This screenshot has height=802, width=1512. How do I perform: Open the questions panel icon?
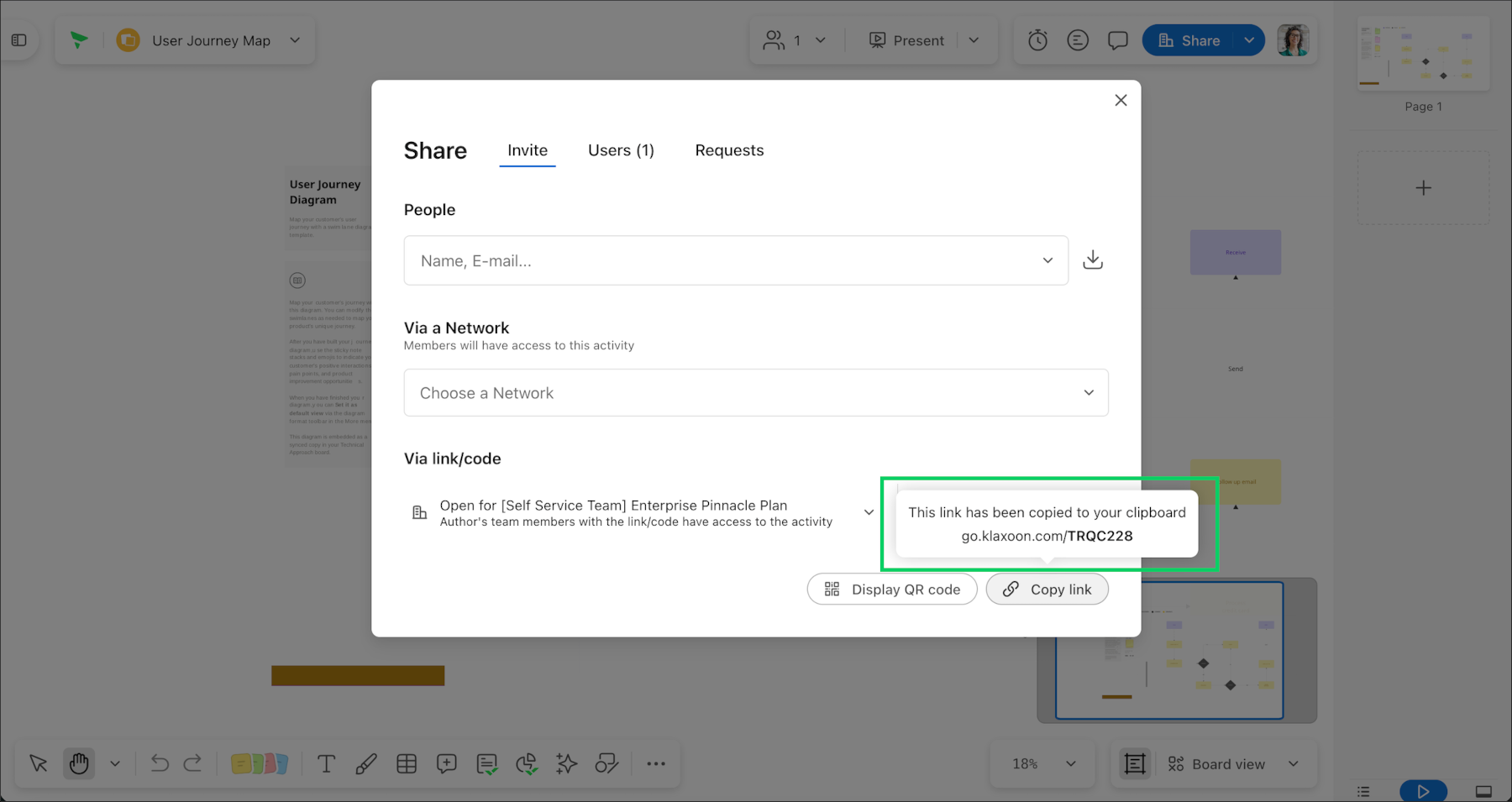(1078, 40)
